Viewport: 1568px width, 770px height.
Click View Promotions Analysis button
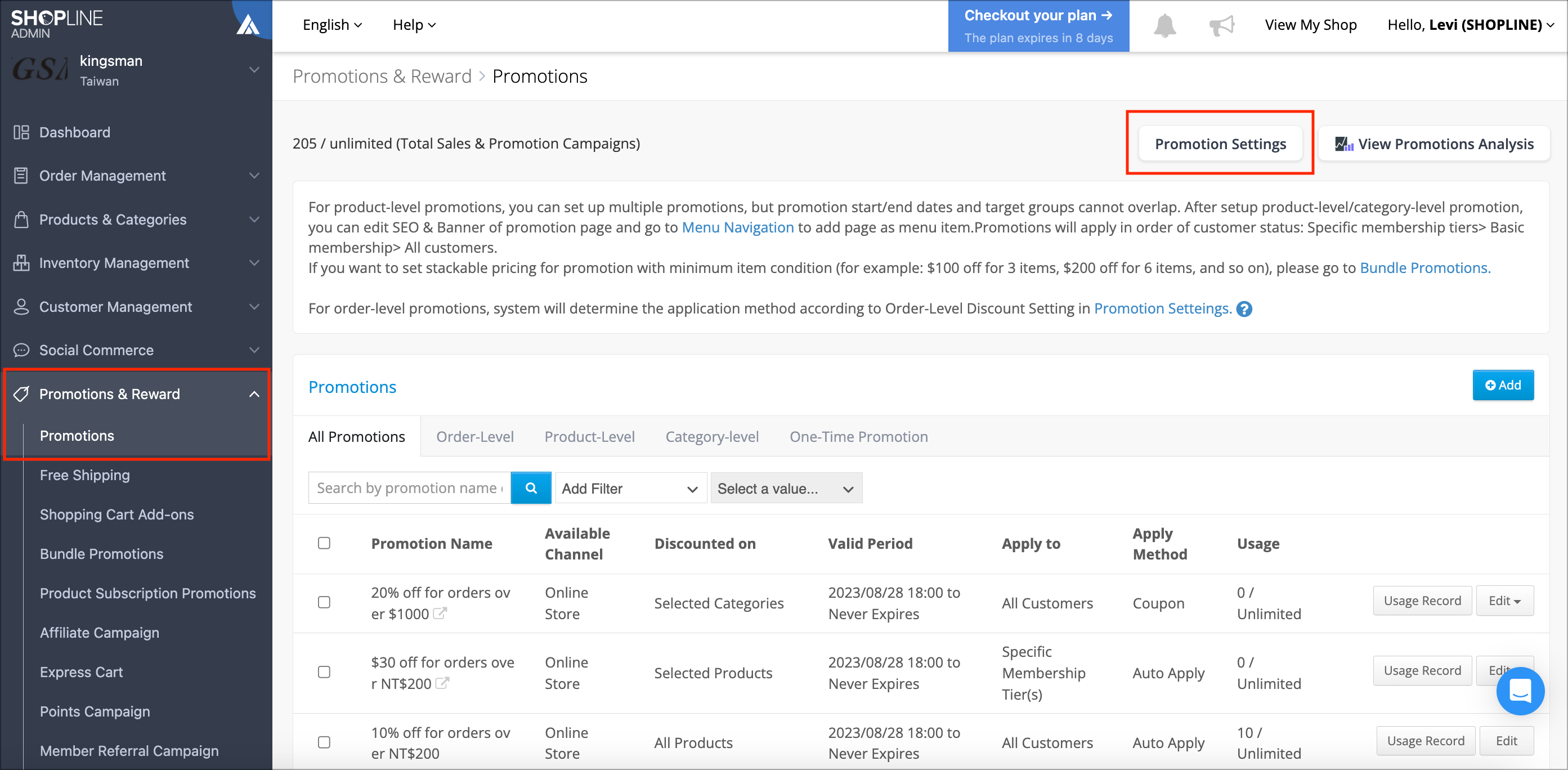click(x=1434, y=144)
